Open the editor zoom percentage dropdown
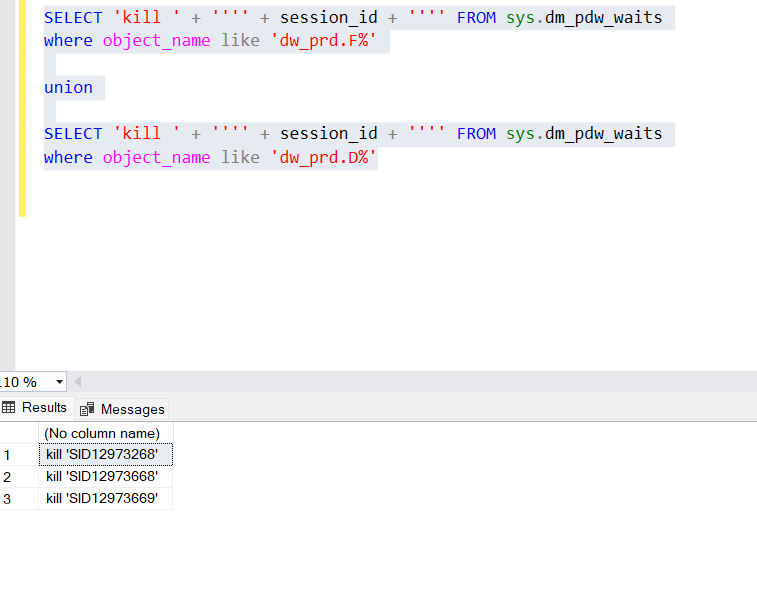757x601 pixels. coord(59,382)
